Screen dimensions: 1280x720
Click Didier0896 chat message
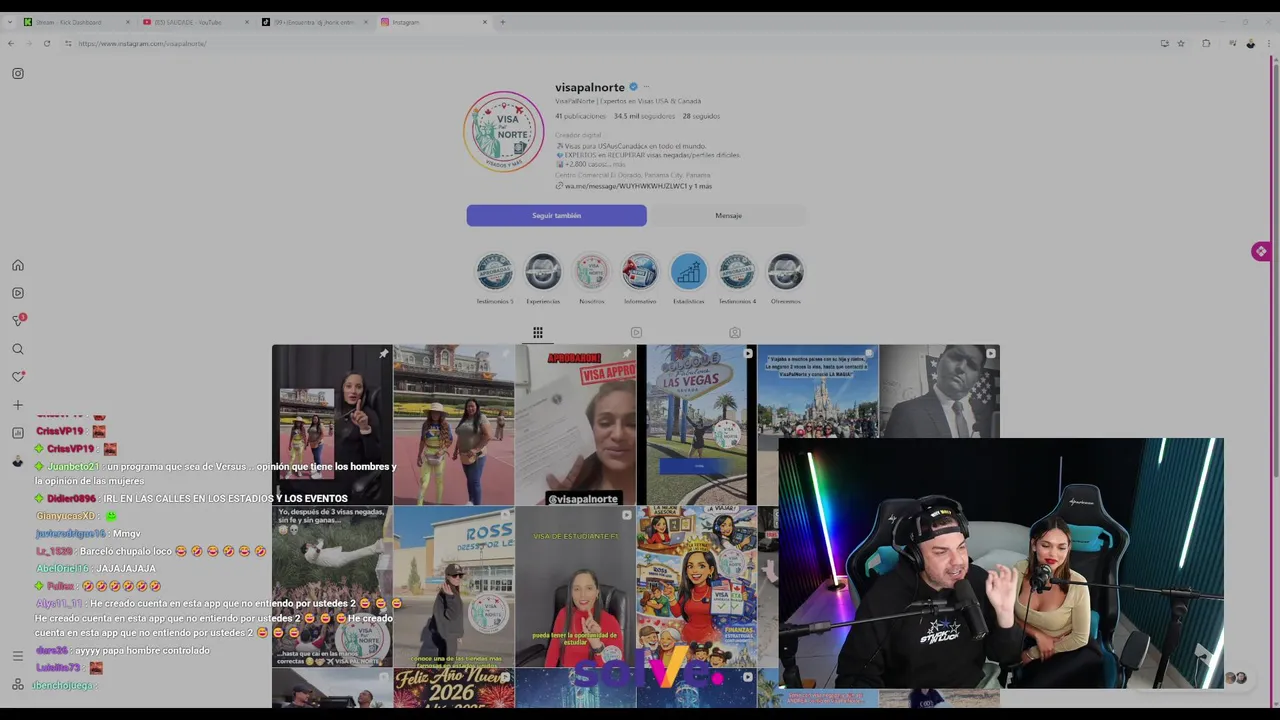coord(191,498)
